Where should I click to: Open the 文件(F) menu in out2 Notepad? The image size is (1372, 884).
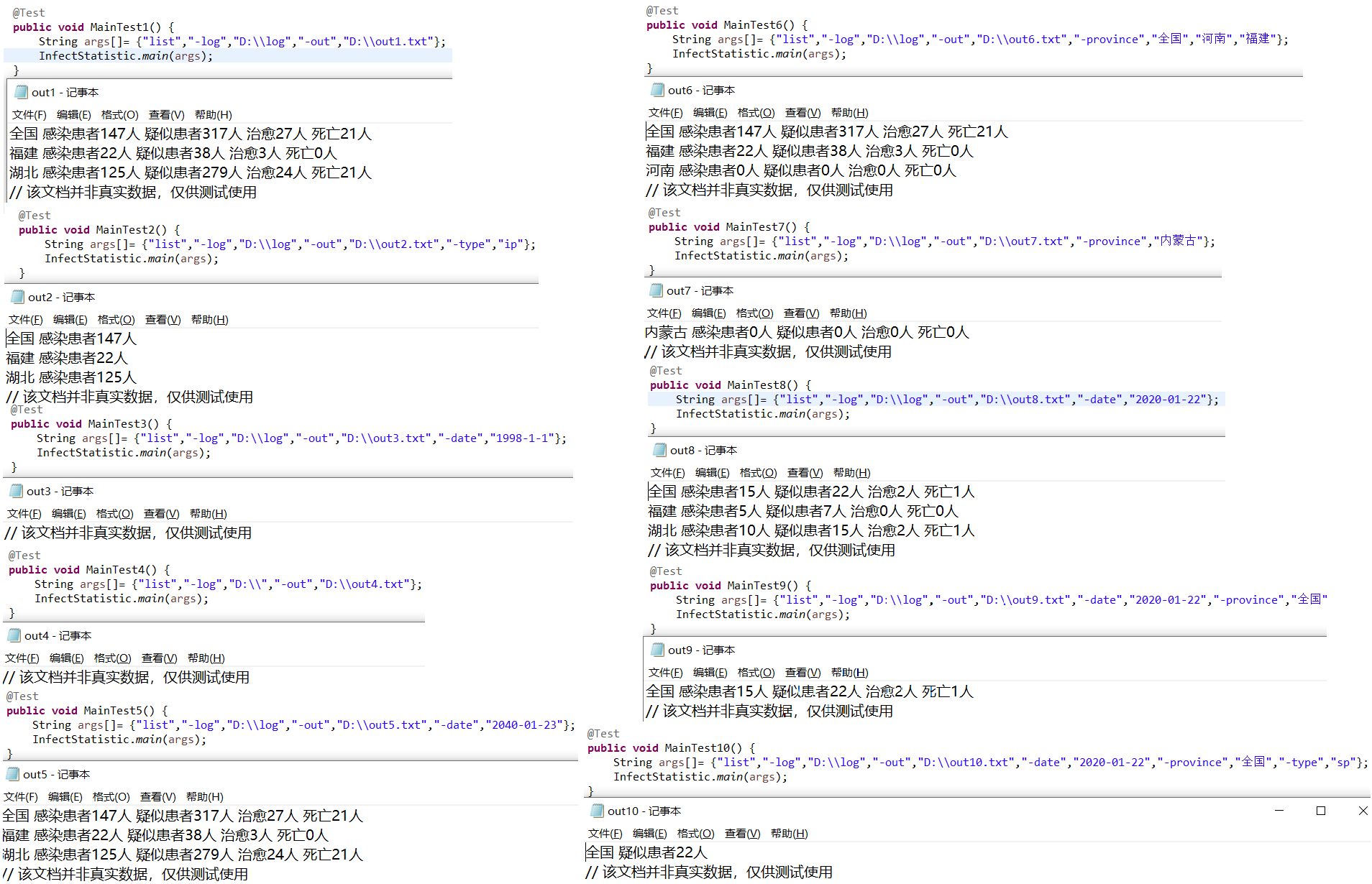26,320
